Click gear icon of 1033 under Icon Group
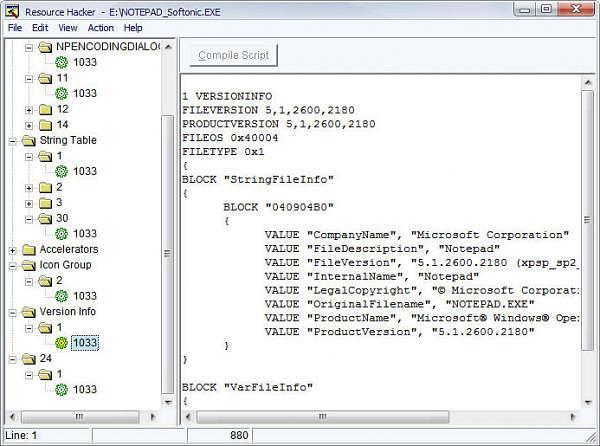 61,296
